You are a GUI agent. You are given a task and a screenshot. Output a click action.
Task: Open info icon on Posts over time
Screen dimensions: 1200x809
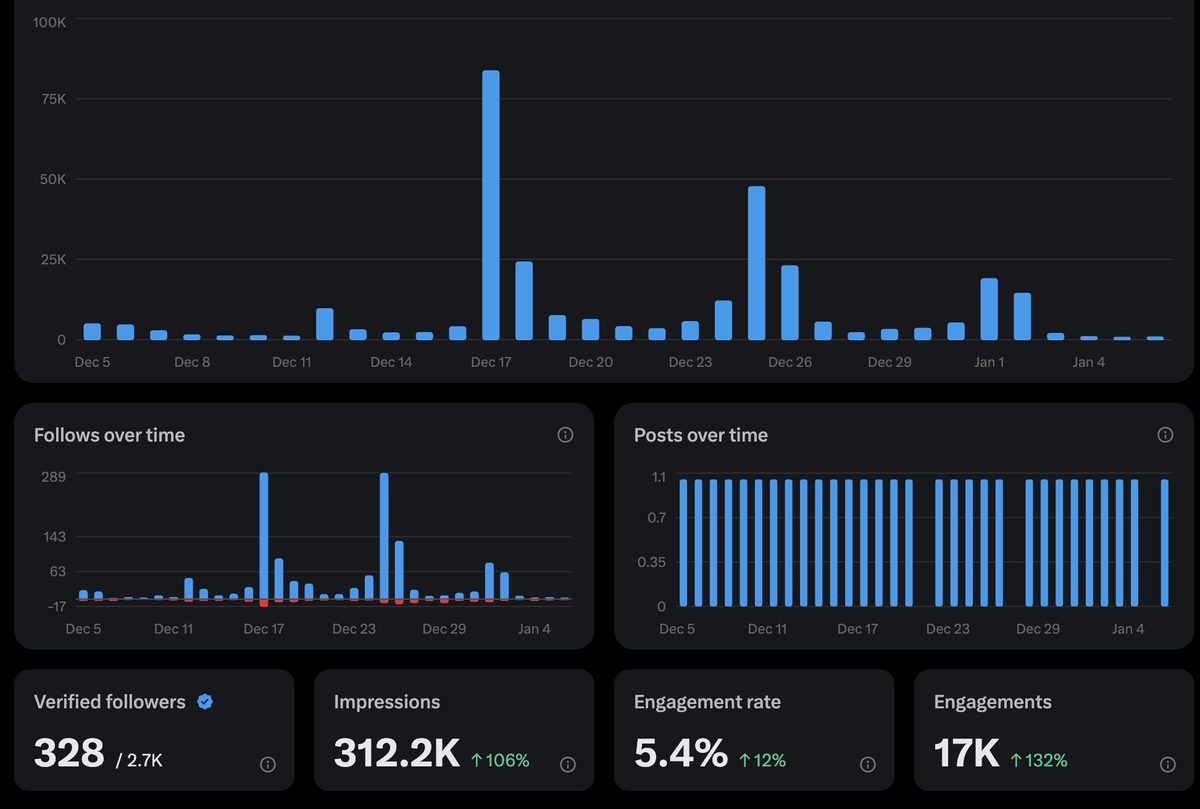point(1165,435)
